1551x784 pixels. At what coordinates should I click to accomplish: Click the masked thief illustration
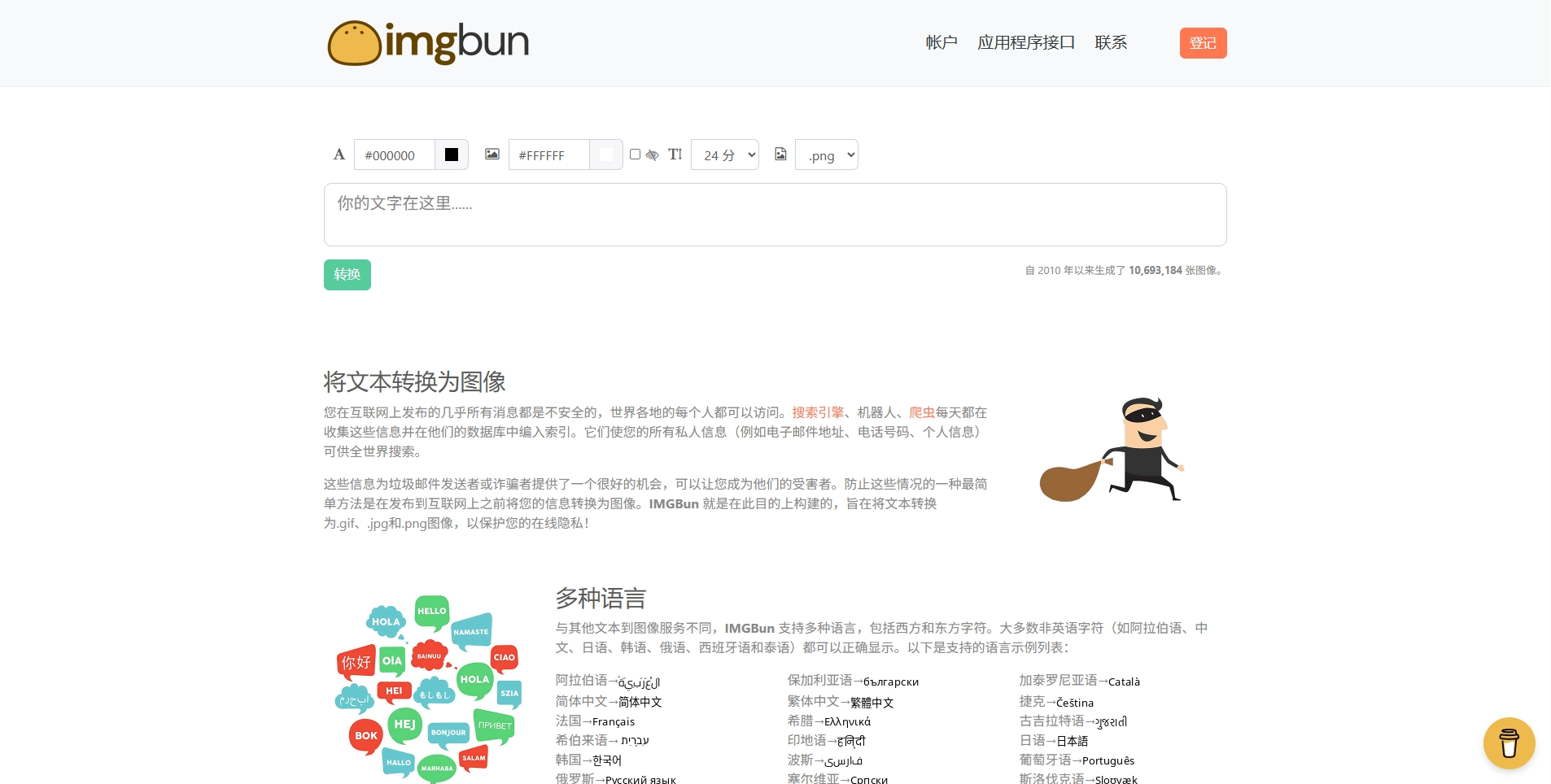click(1112, 450)
